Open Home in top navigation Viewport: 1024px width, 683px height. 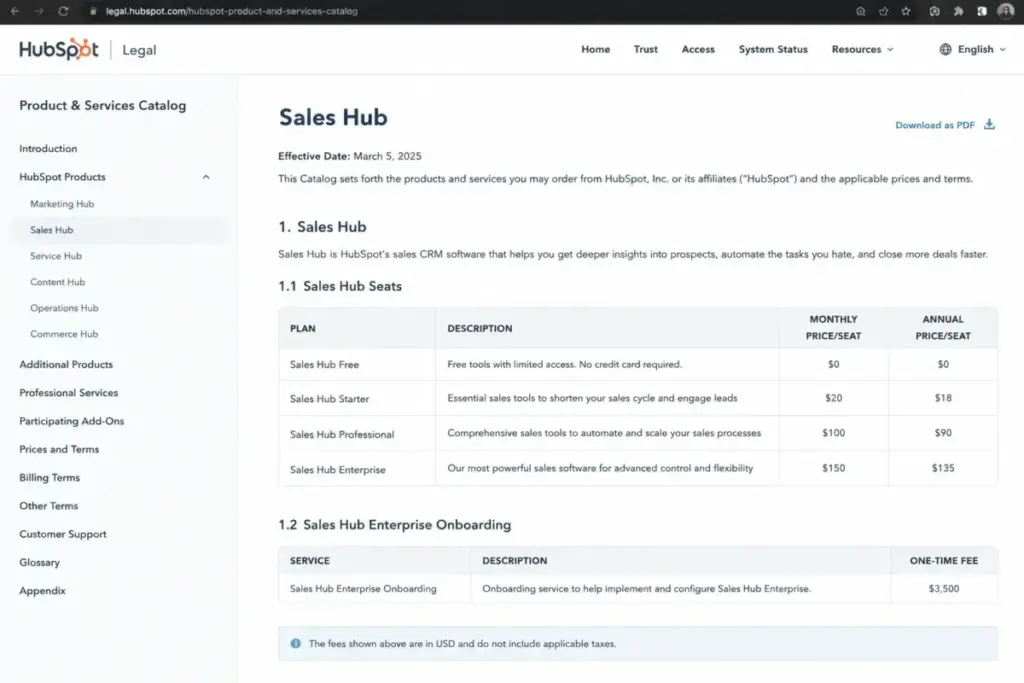click(x=596, y=49)
